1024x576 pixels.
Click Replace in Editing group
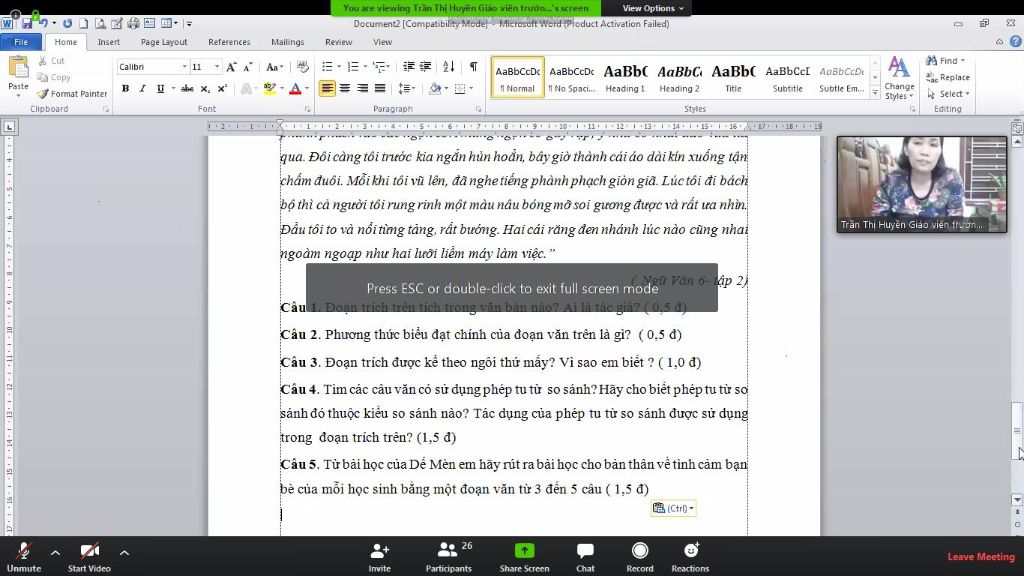click(x=948, y=77)
